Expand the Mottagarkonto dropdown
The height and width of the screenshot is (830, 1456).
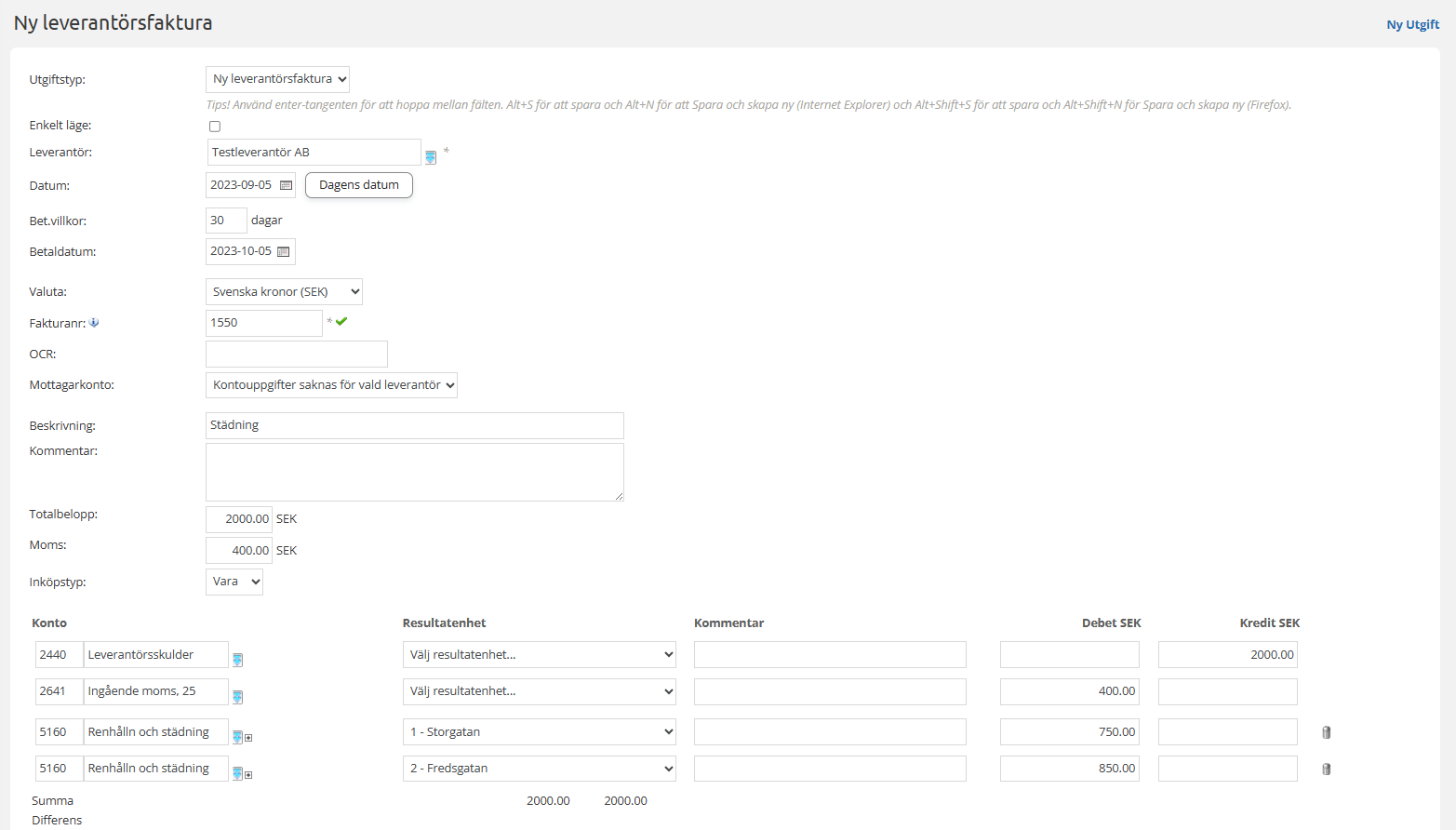tap(331, 385)
